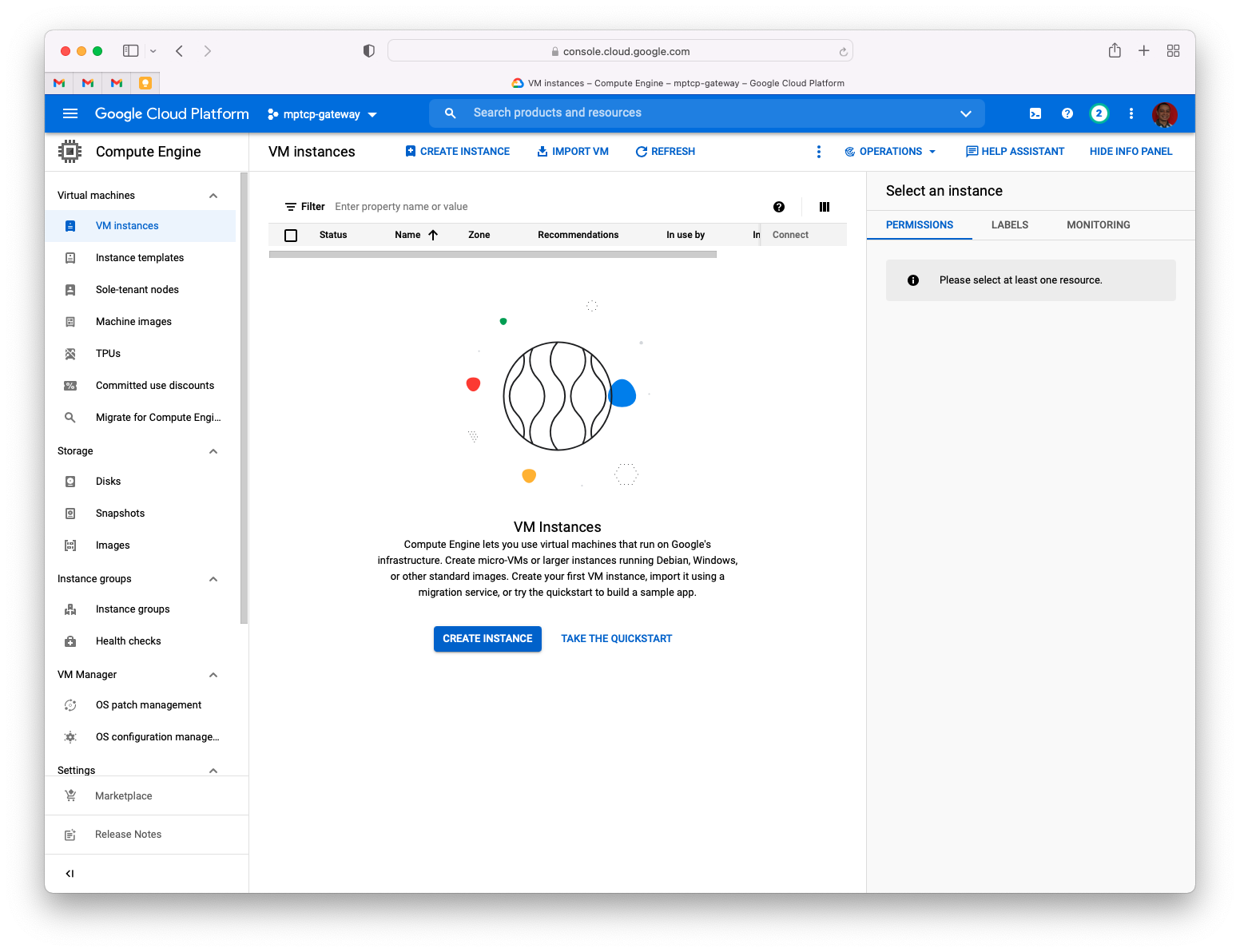Open Health checks page
The height and width of the screenshot is (952, 1240).
click(x=140, y=641)
